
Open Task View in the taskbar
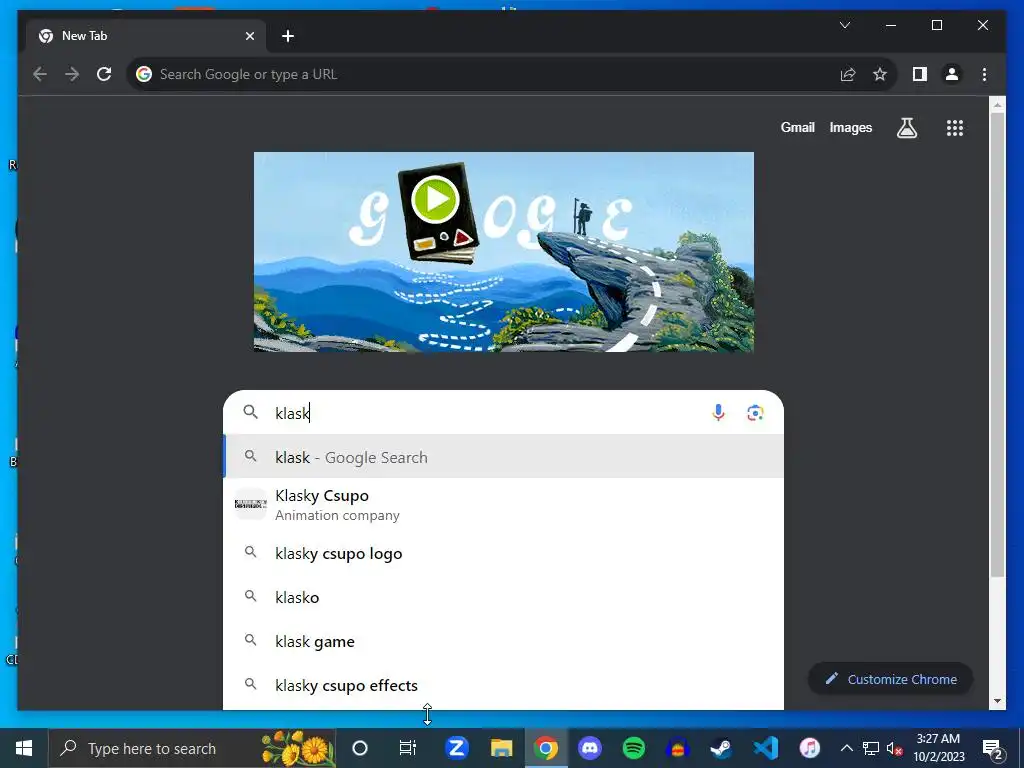pos(408,748)
